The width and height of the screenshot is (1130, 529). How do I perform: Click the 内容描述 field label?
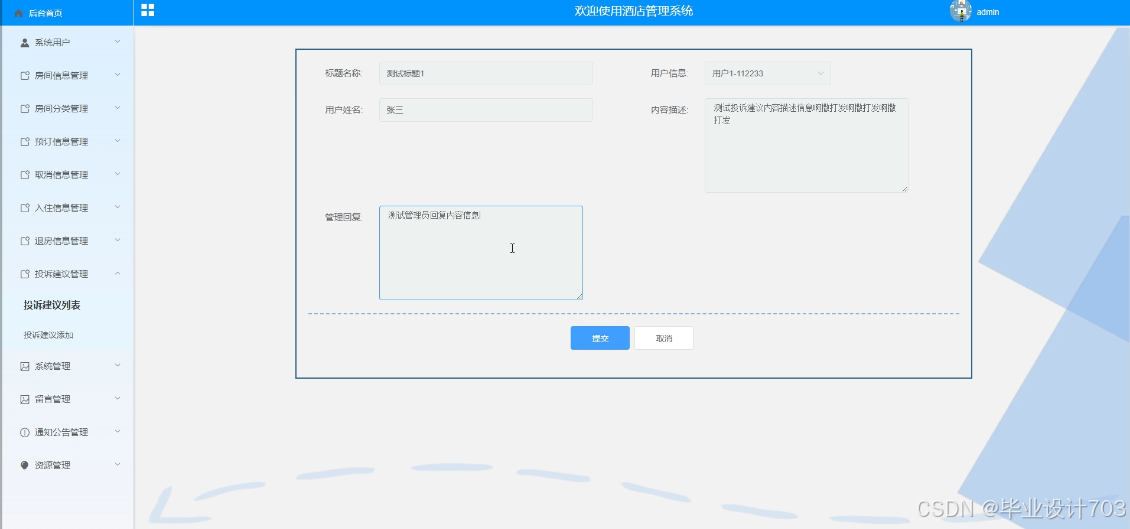[669, 110]
